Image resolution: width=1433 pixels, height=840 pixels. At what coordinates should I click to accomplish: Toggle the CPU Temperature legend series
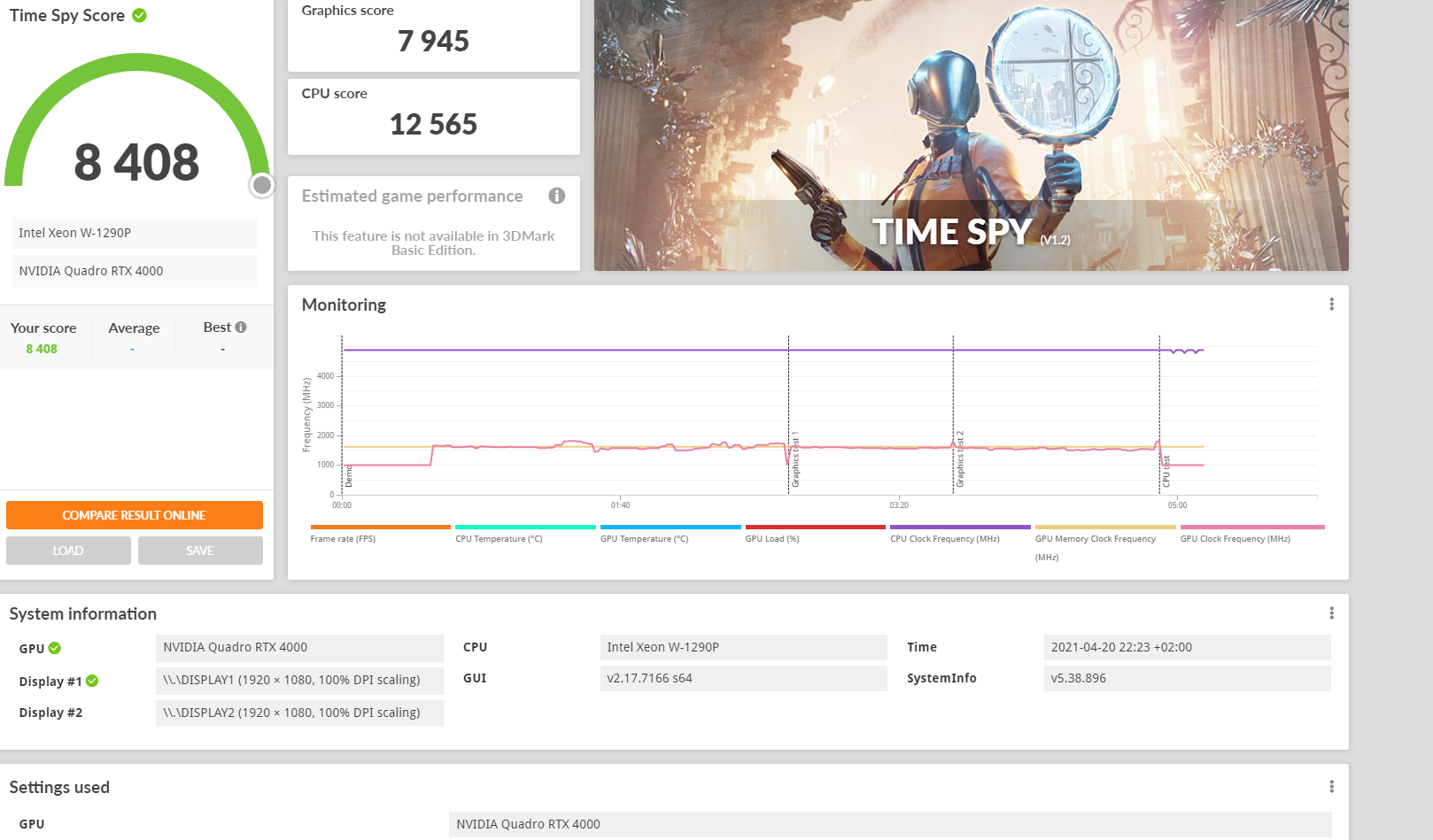(x=499, y=538)
